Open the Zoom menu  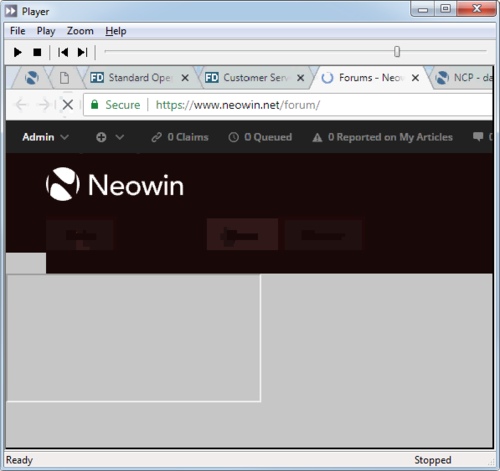(x=80, y=31)
